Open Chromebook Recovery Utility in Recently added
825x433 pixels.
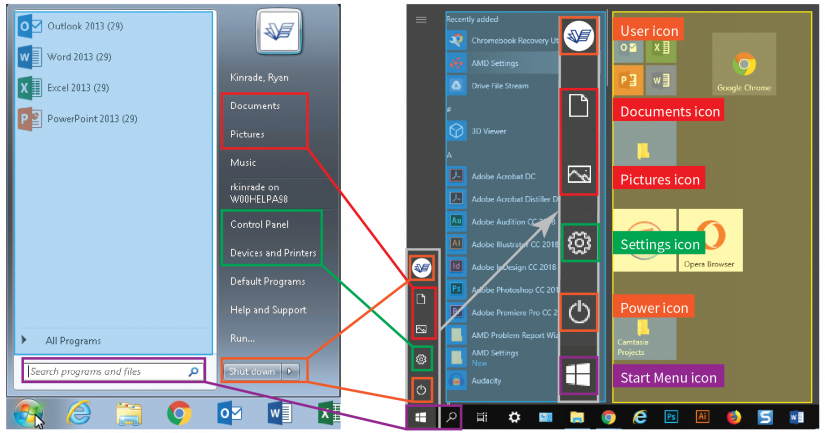[x=502, y=40]
